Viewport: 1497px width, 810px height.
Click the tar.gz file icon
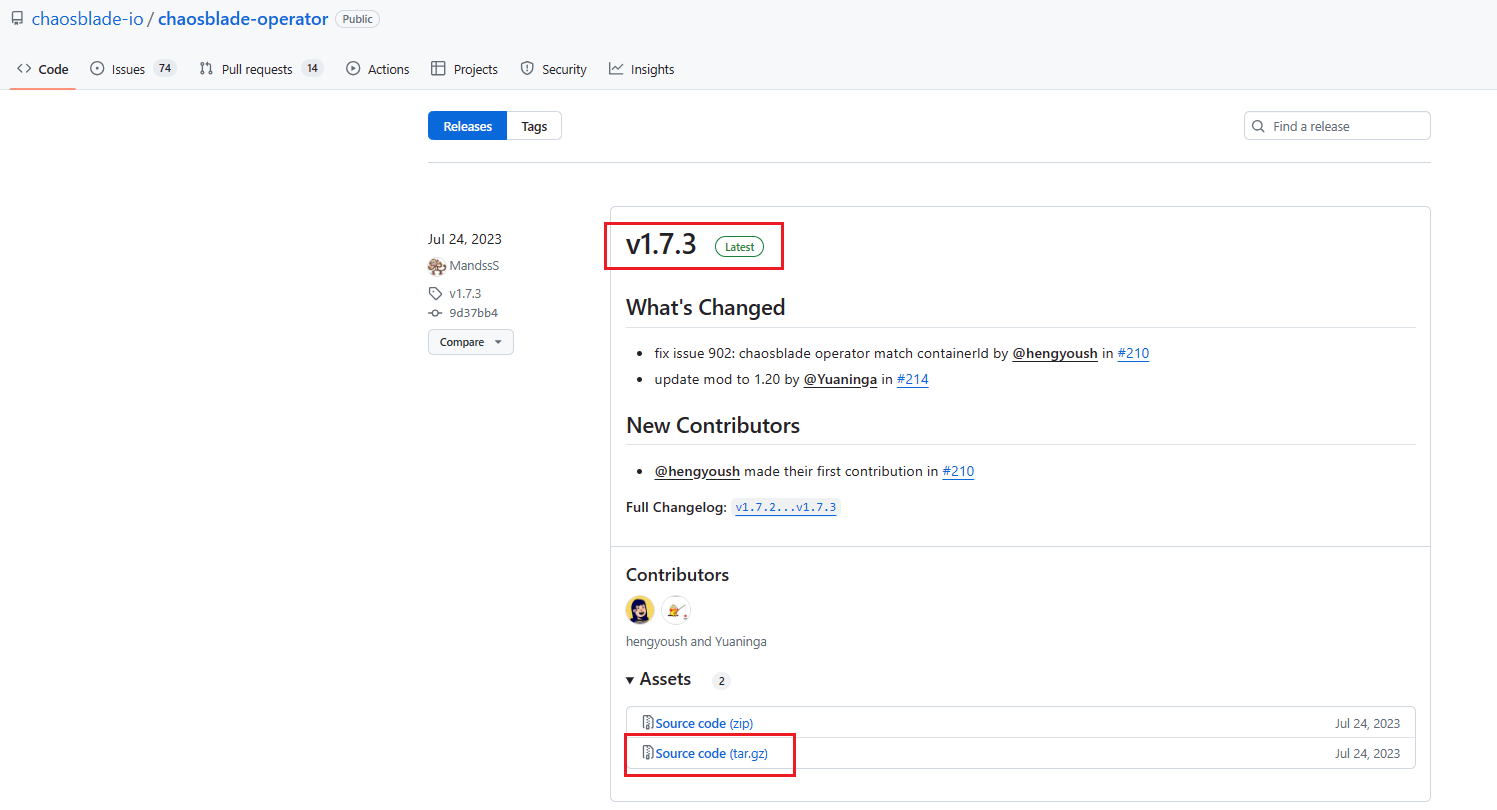click(x=648, y=753)
